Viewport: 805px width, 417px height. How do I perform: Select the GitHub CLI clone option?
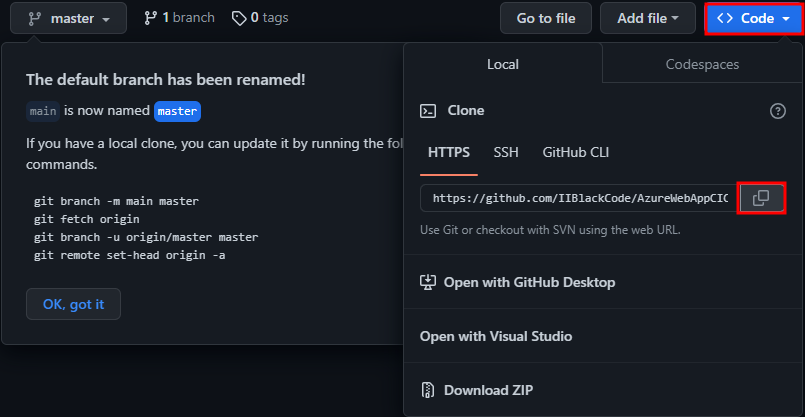coord(576,153)
